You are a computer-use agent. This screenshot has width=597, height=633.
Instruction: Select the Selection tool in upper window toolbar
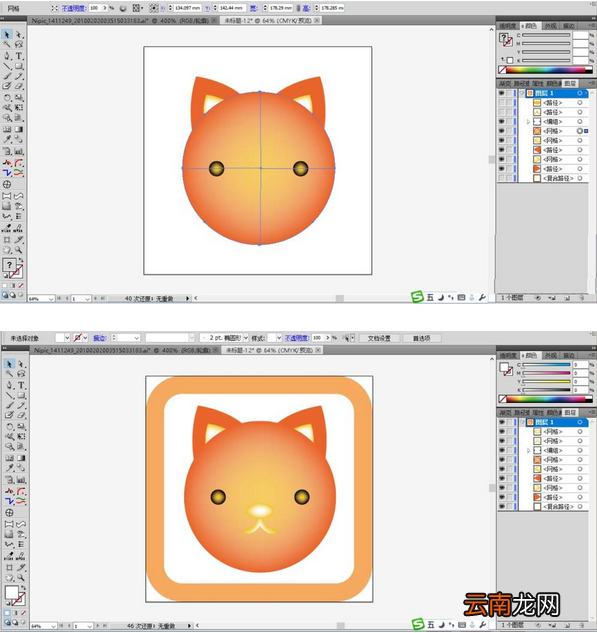click(7, 35)
